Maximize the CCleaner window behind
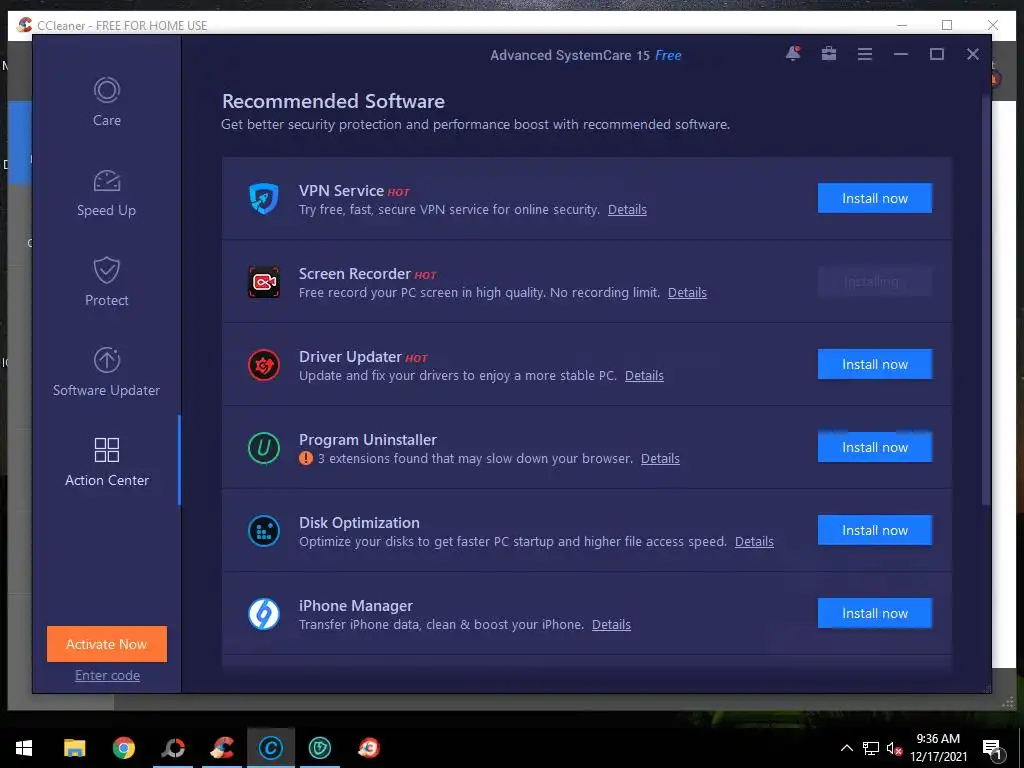 (x=947, y=25)
